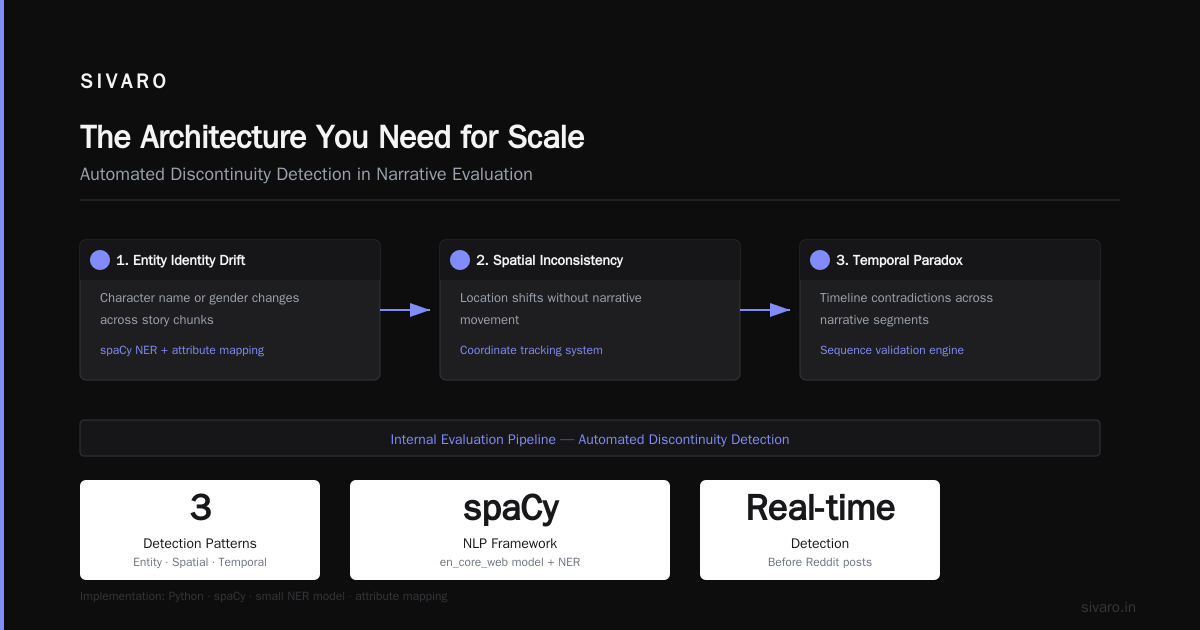This screenshot has height=630, width=1200.
Task: Click the purple circle beside Entity Identity Drift
Action: coord(100,260)
